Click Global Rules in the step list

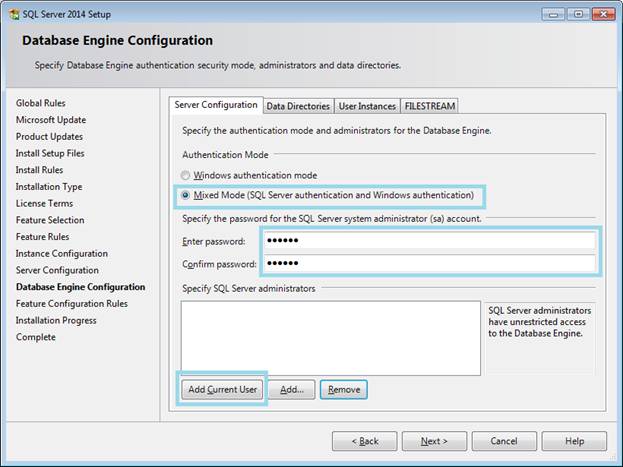click(41, 103)
